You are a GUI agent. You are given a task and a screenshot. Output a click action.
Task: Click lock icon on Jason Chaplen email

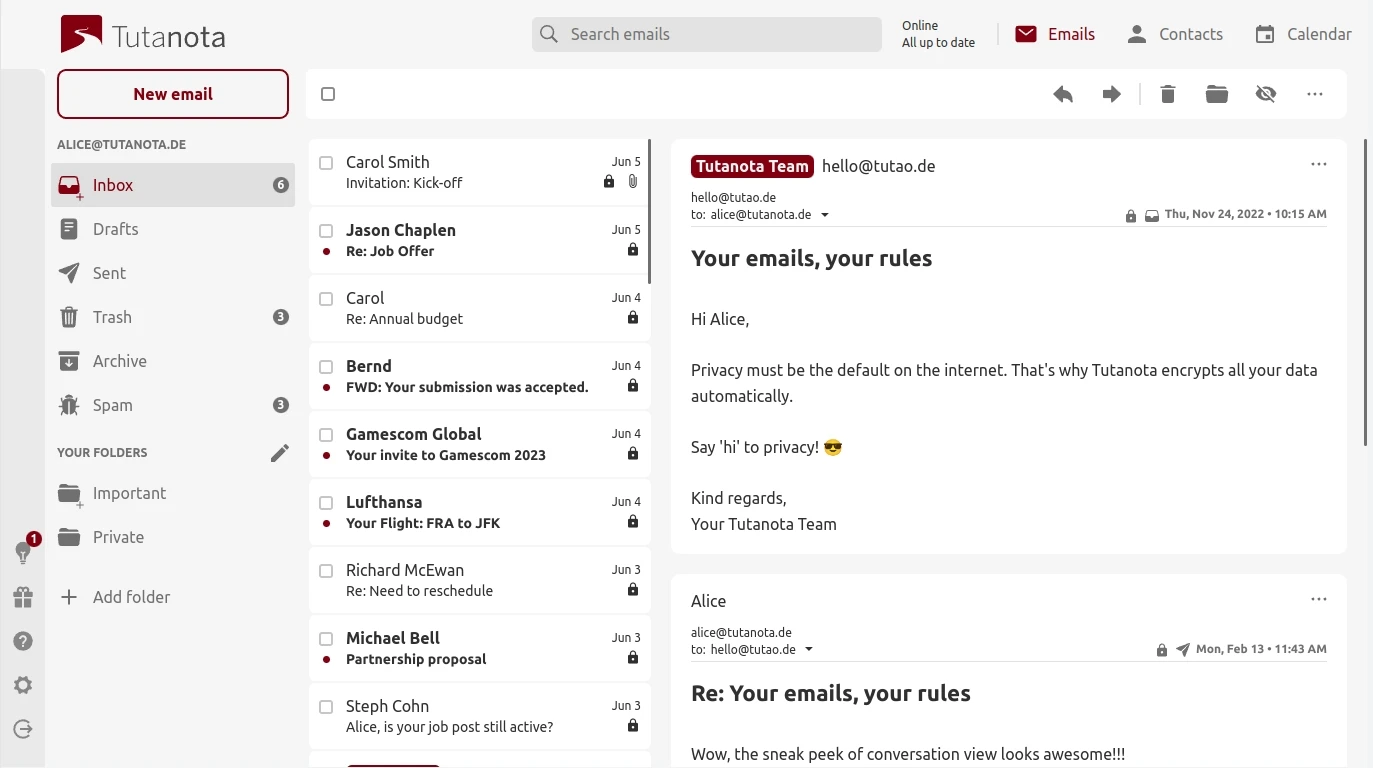tap(633, 250)
